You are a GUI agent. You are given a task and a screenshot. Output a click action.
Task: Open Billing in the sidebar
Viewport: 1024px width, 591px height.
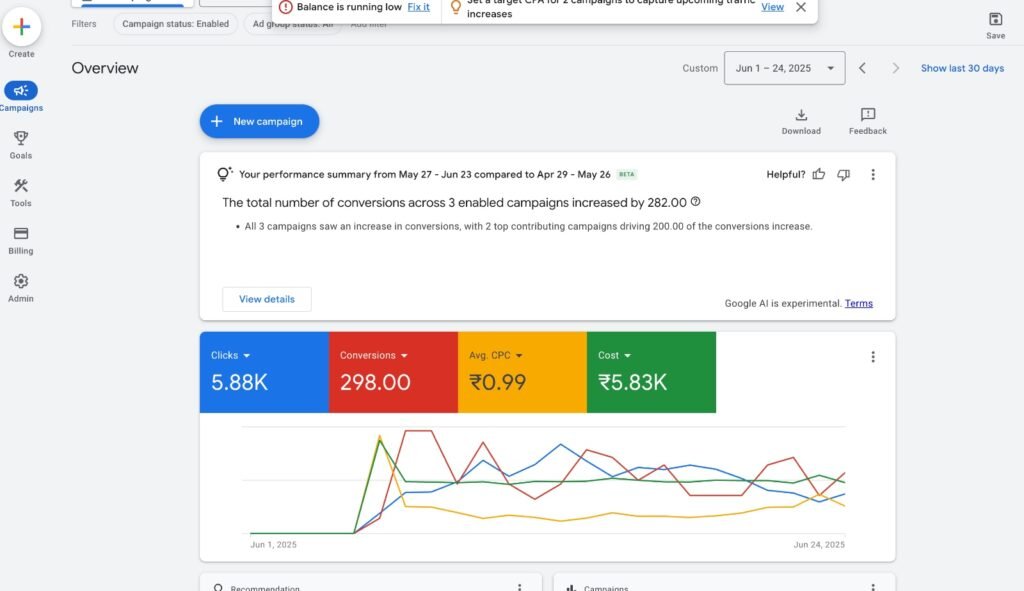coord(21,240)
